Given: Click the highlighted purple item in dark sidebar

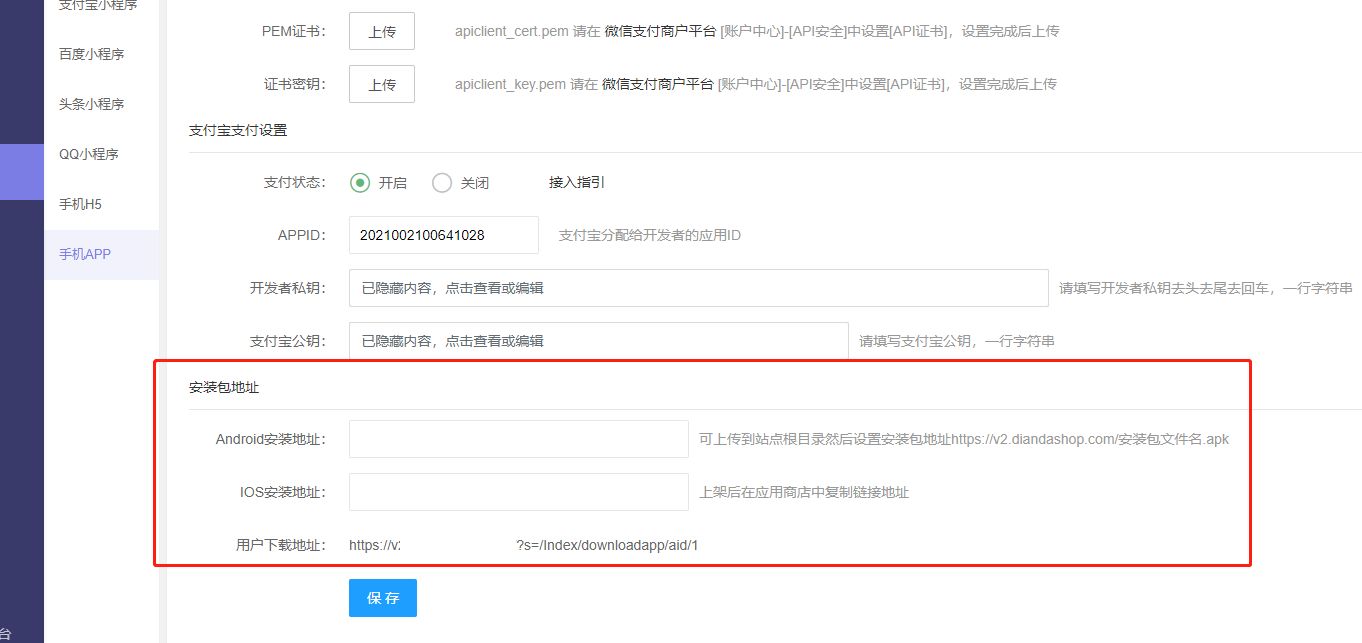Looking at the screenshot, I should [x=22, y=171].
